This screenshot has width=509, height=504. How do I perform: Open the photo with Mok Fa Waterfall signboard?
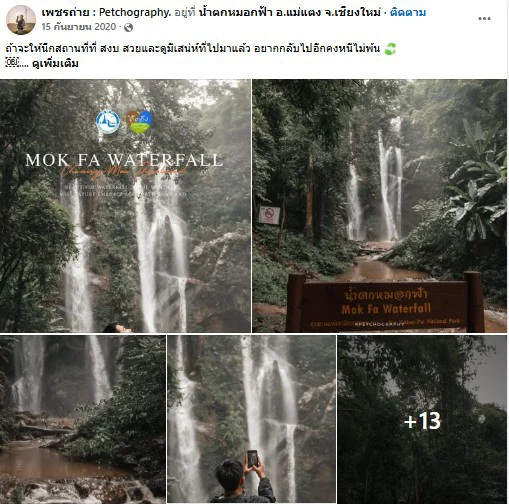tap(379, 206)
